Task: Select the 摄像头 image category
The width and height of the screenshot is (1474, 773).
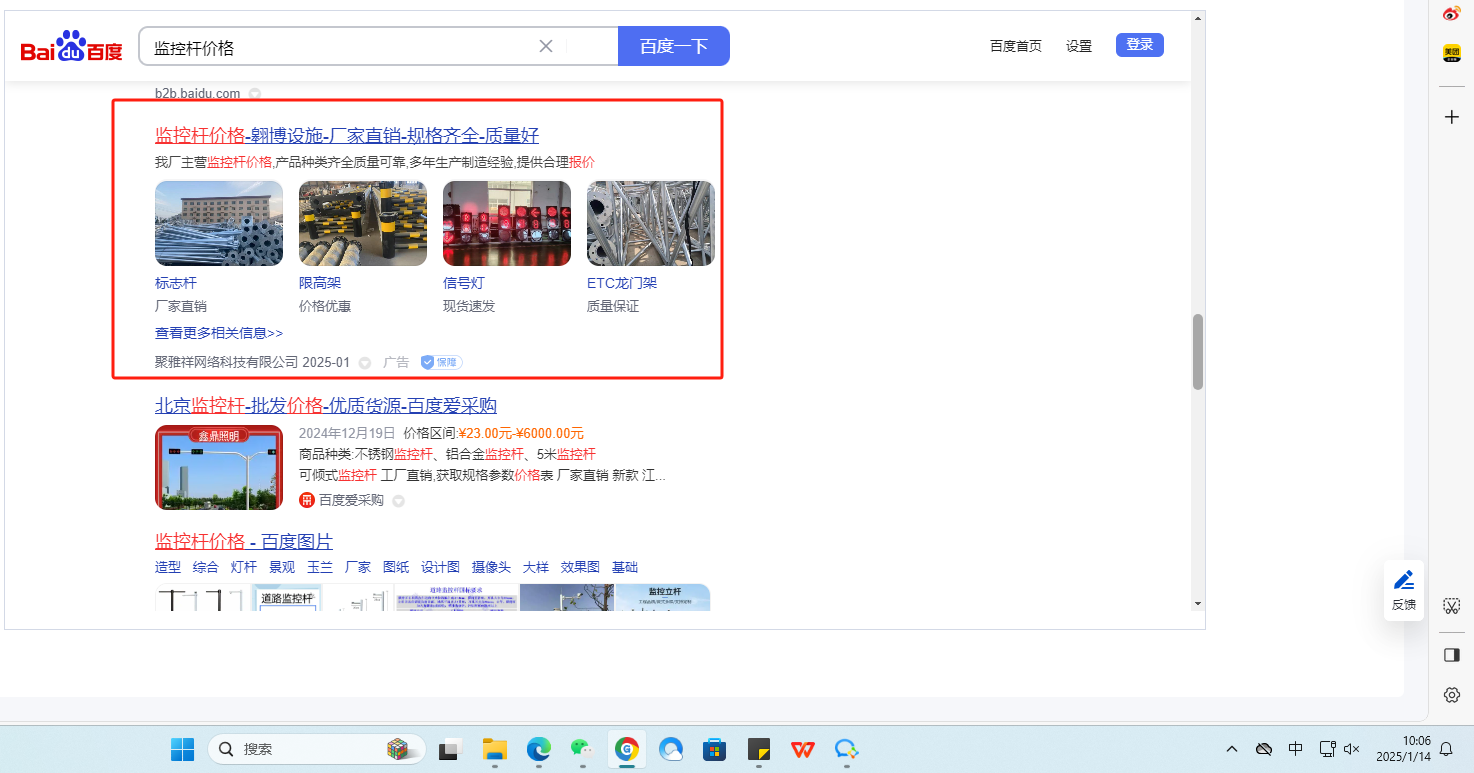Action: point(491,567)
